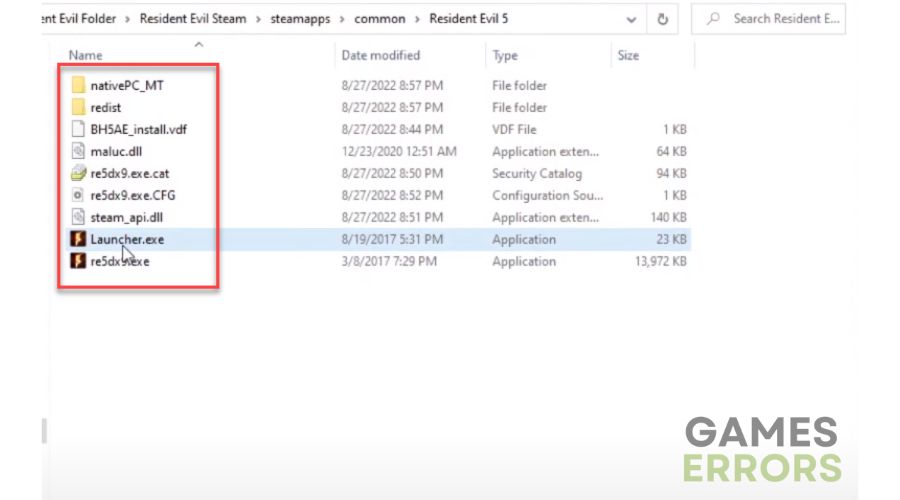Click the steam_api.dll file icon
The width and height of the screenshot is (900, 500).
click(78, 217)
